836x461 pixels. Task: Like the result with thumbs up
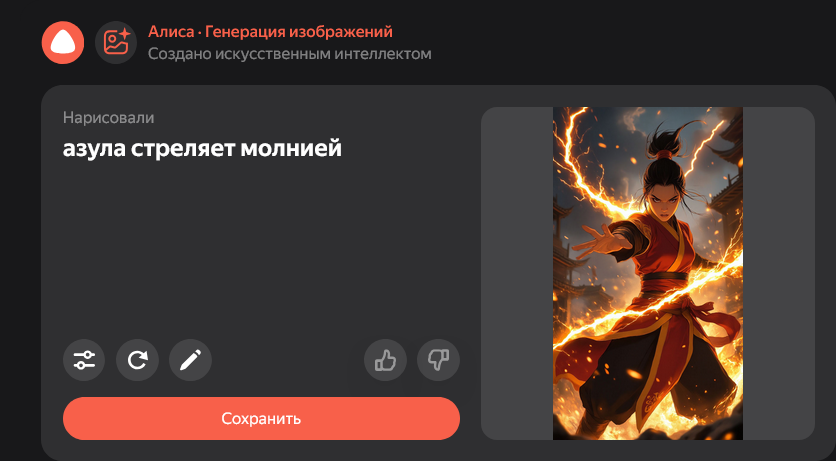pos(385,360)
